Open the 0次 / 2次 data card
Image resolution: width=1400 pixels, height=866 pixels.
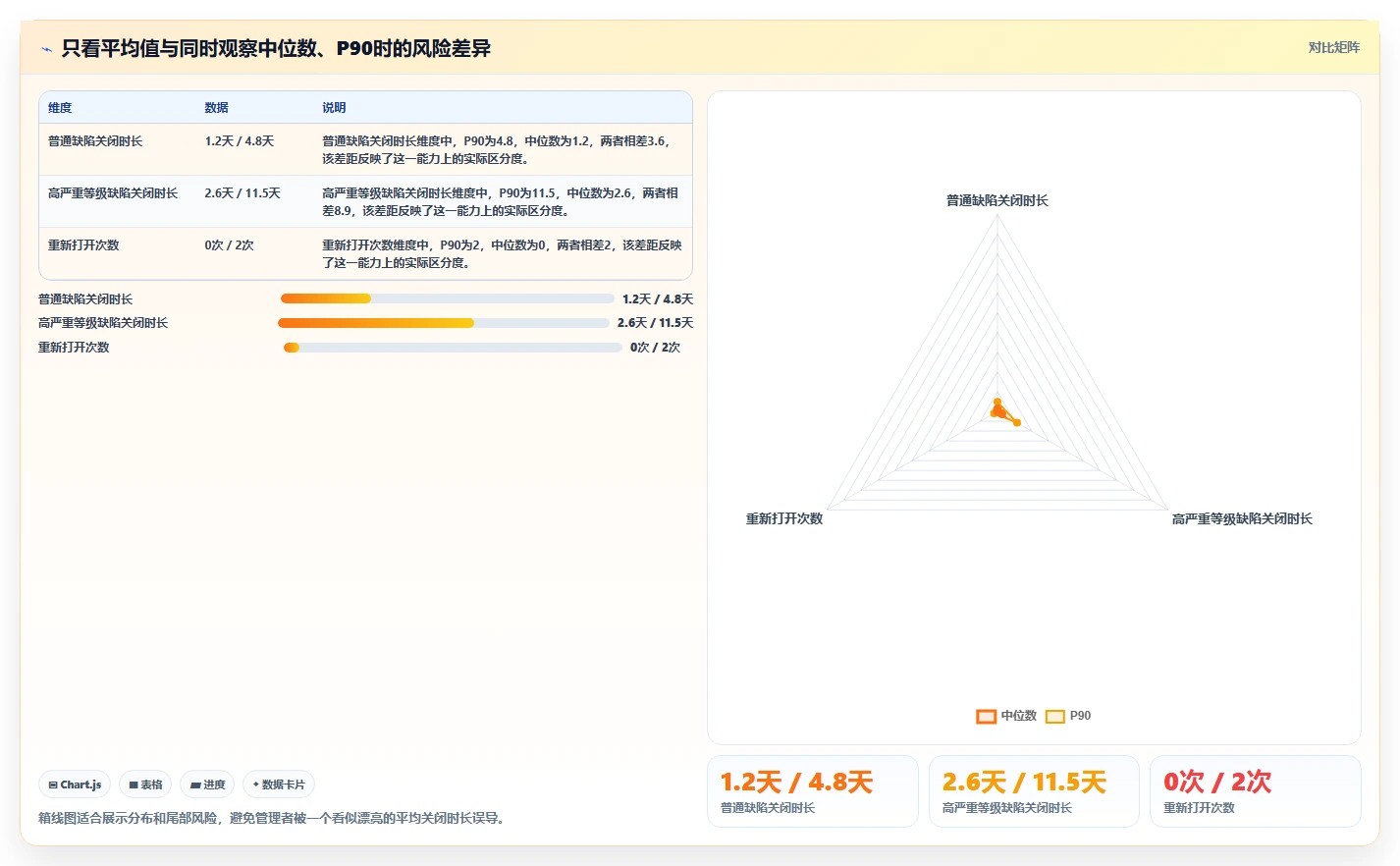[1256, 791]
